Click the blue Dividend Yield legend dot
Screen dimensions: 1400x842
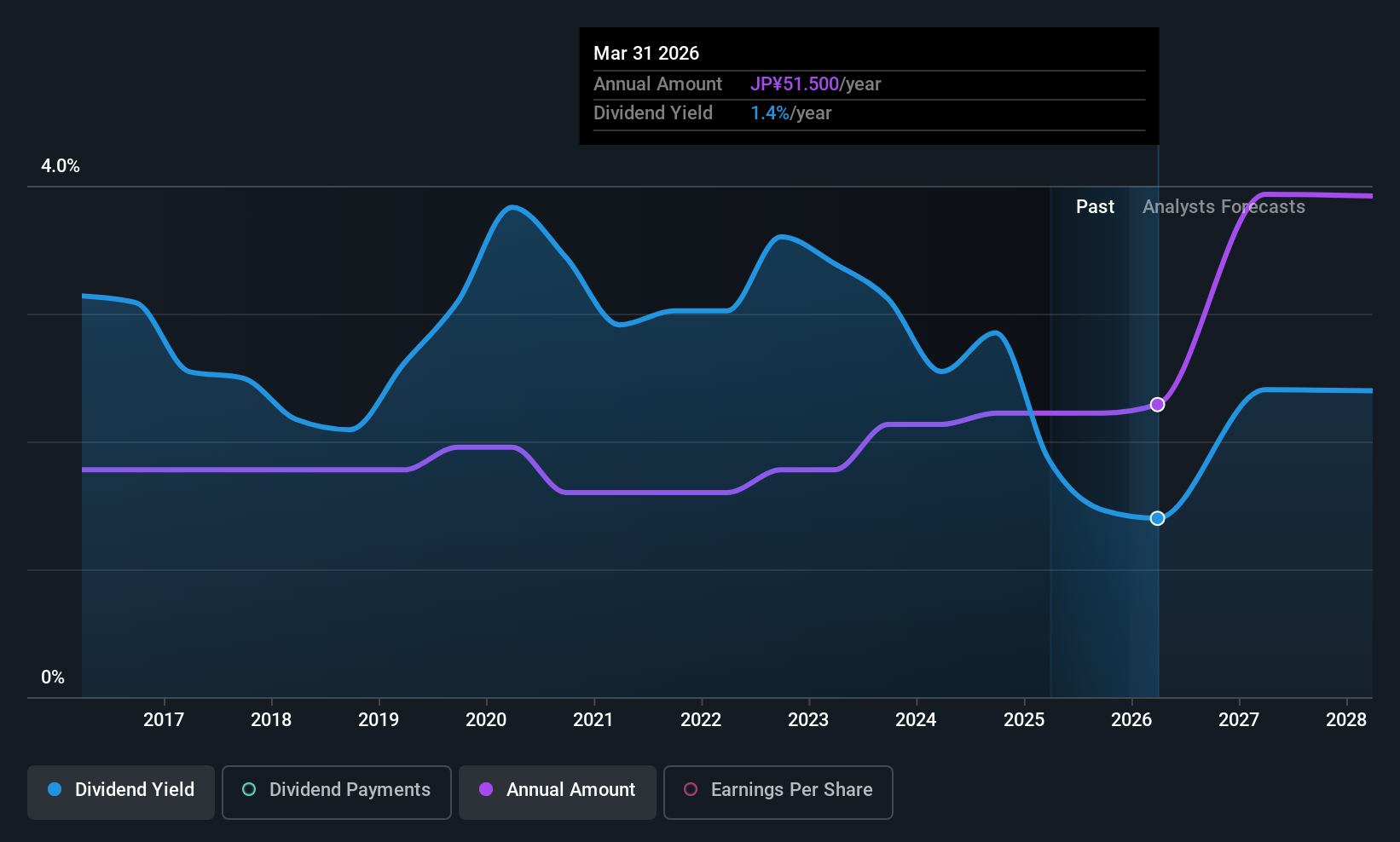55,789
